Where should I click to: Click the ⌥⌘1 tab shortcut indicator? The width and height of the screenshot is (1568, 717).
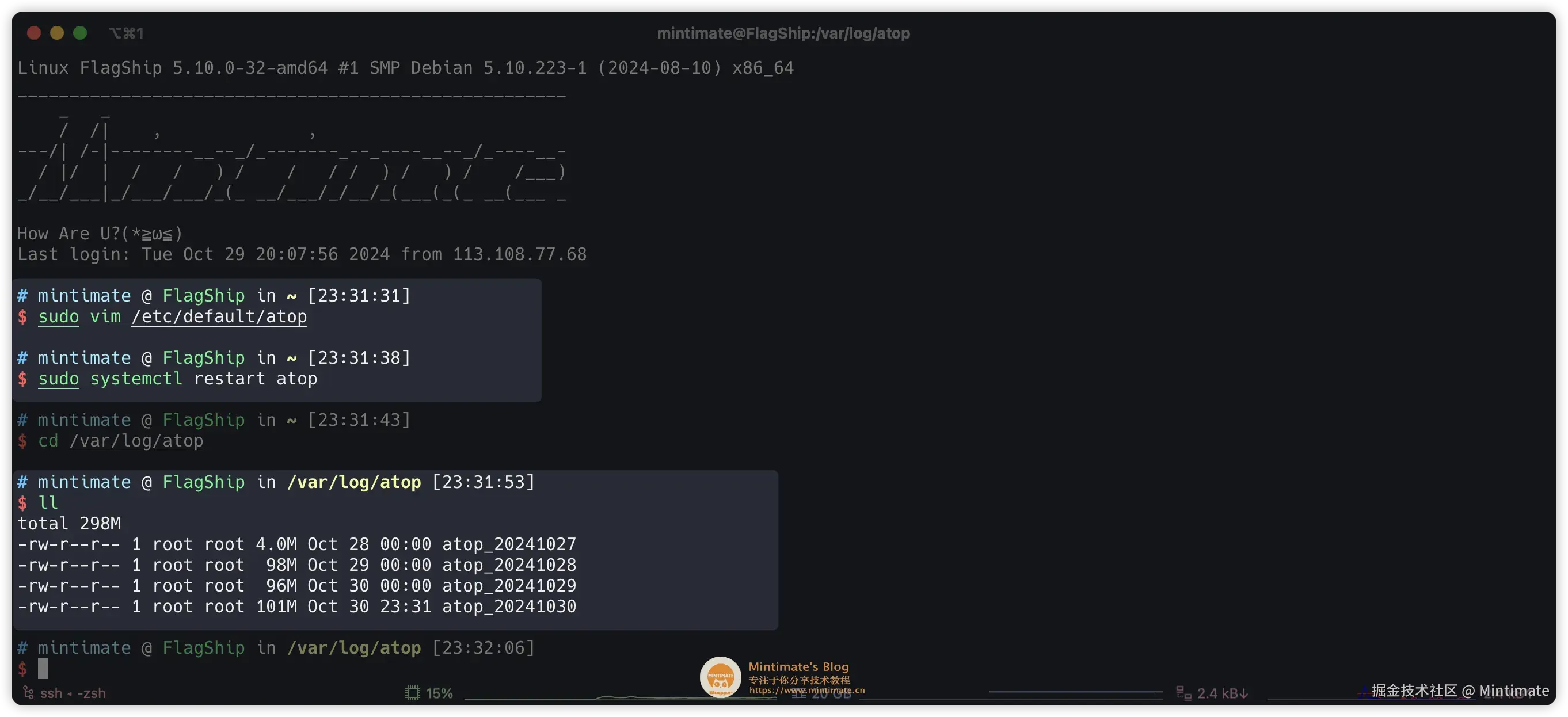tap(126, 33)
